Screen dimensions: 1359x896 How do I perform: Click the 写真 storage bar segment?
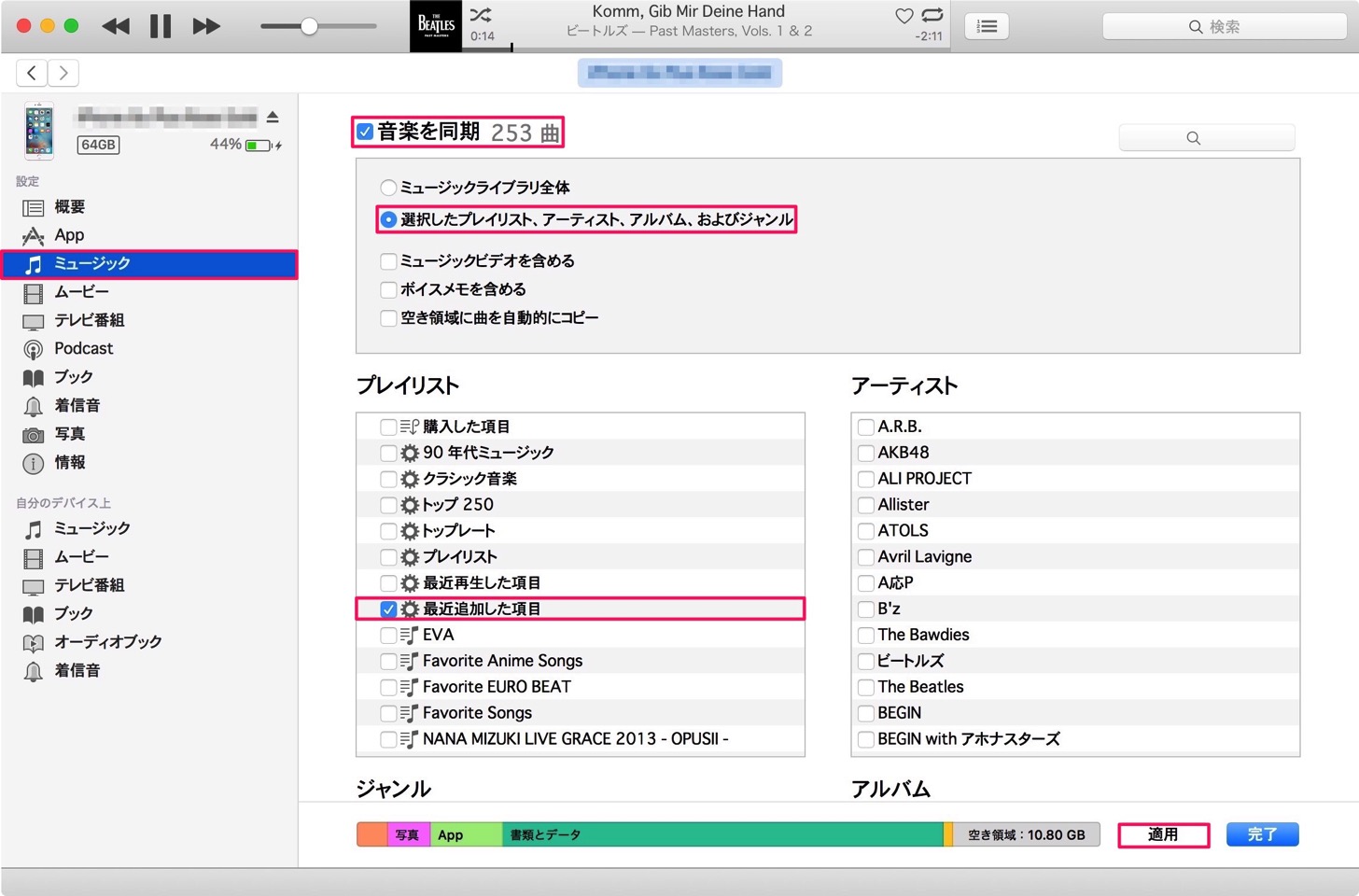tap(408, 834)
